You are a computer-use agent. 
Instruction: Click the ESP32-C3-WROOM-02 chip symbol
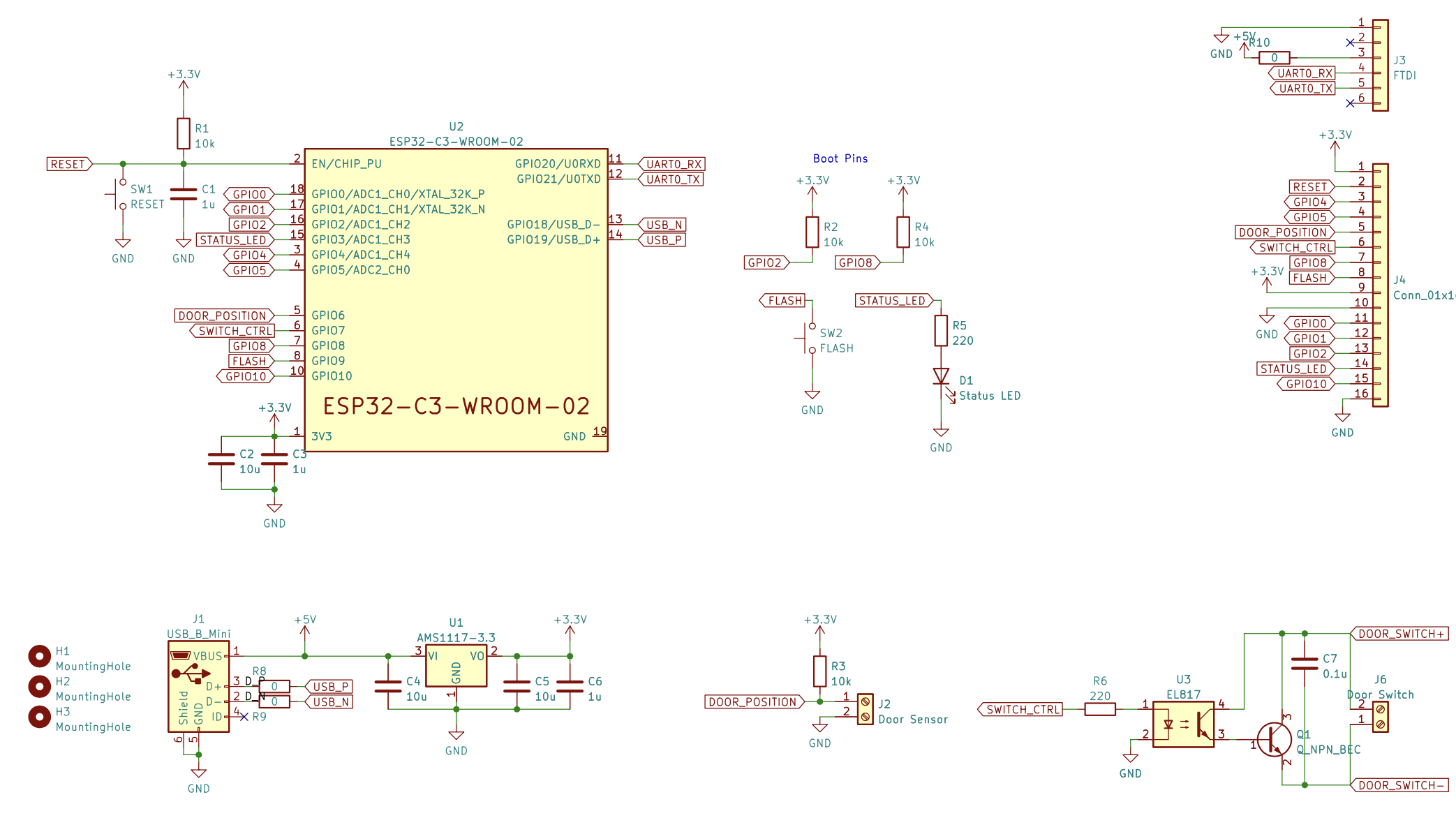click(x=456, y=300)
